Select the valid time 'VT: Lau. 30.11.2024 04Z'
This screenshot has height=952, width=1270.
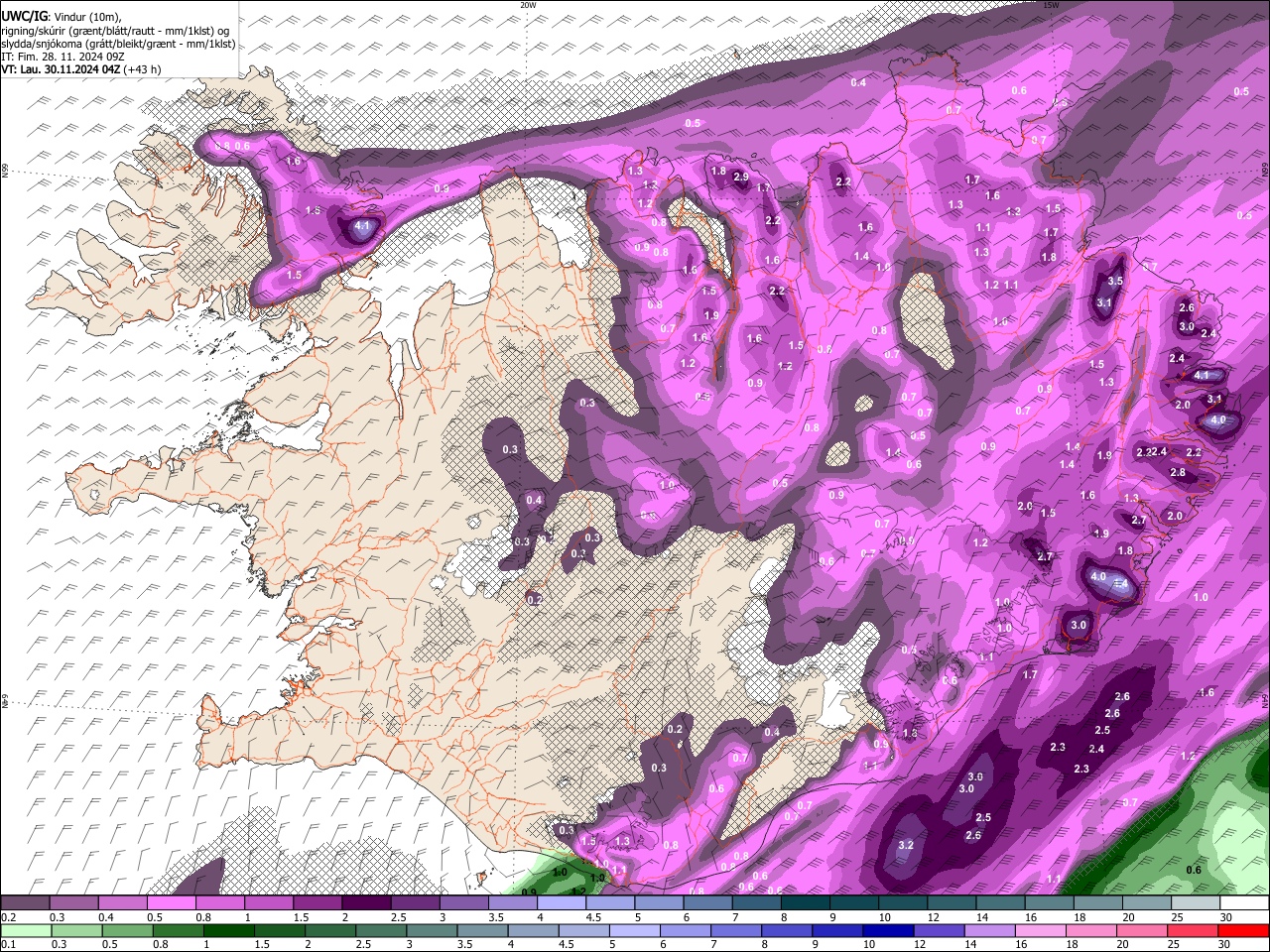62,69
